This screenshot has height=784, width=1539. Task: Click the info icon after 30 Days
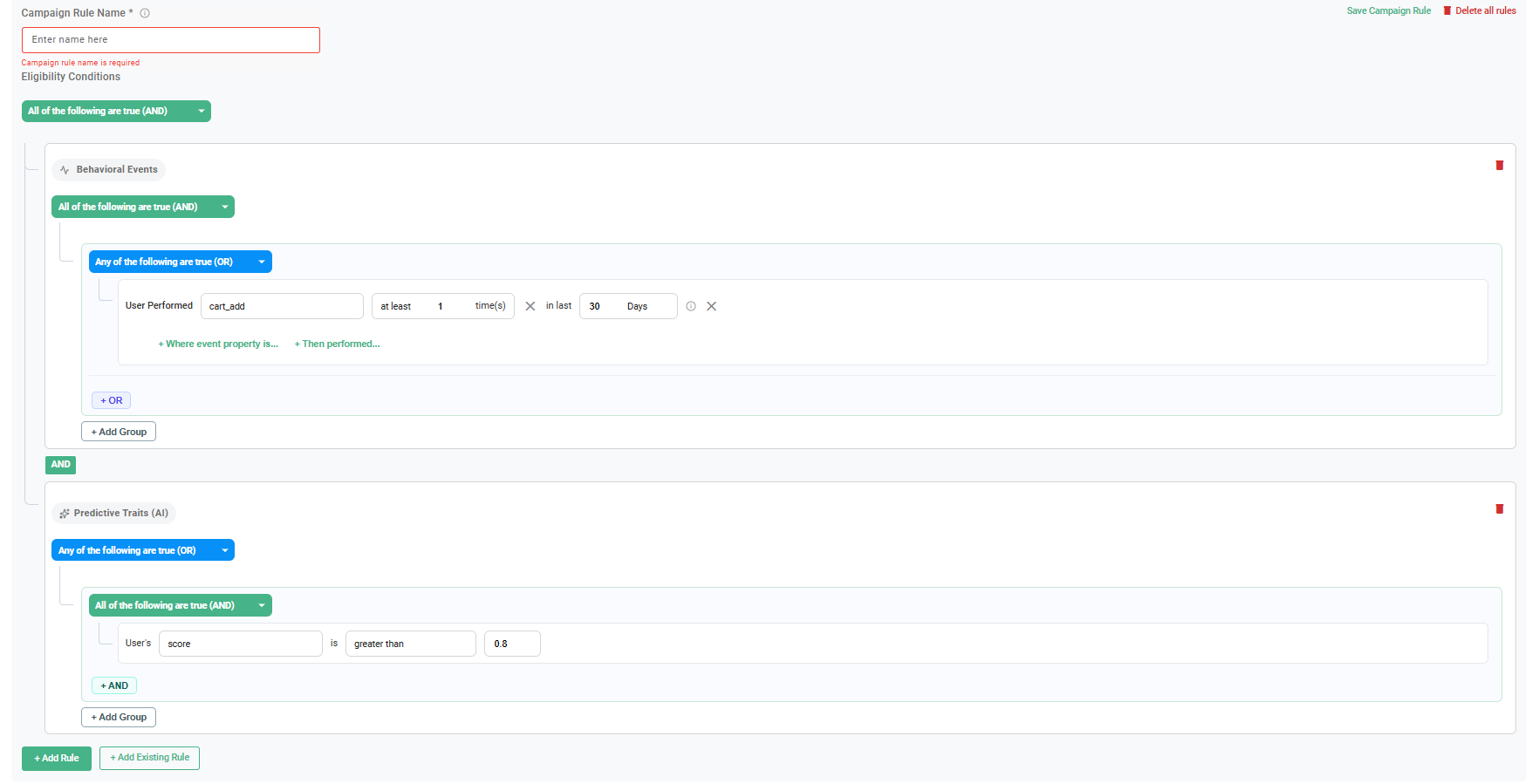[x=691, y=306]
